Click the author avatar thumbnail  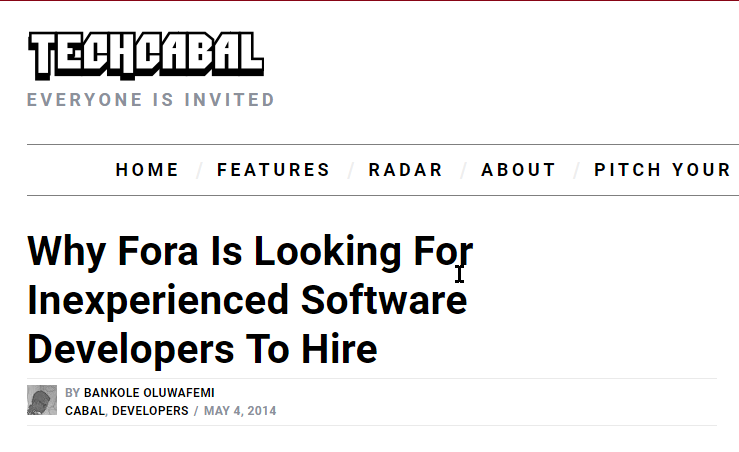coord(42,400)
